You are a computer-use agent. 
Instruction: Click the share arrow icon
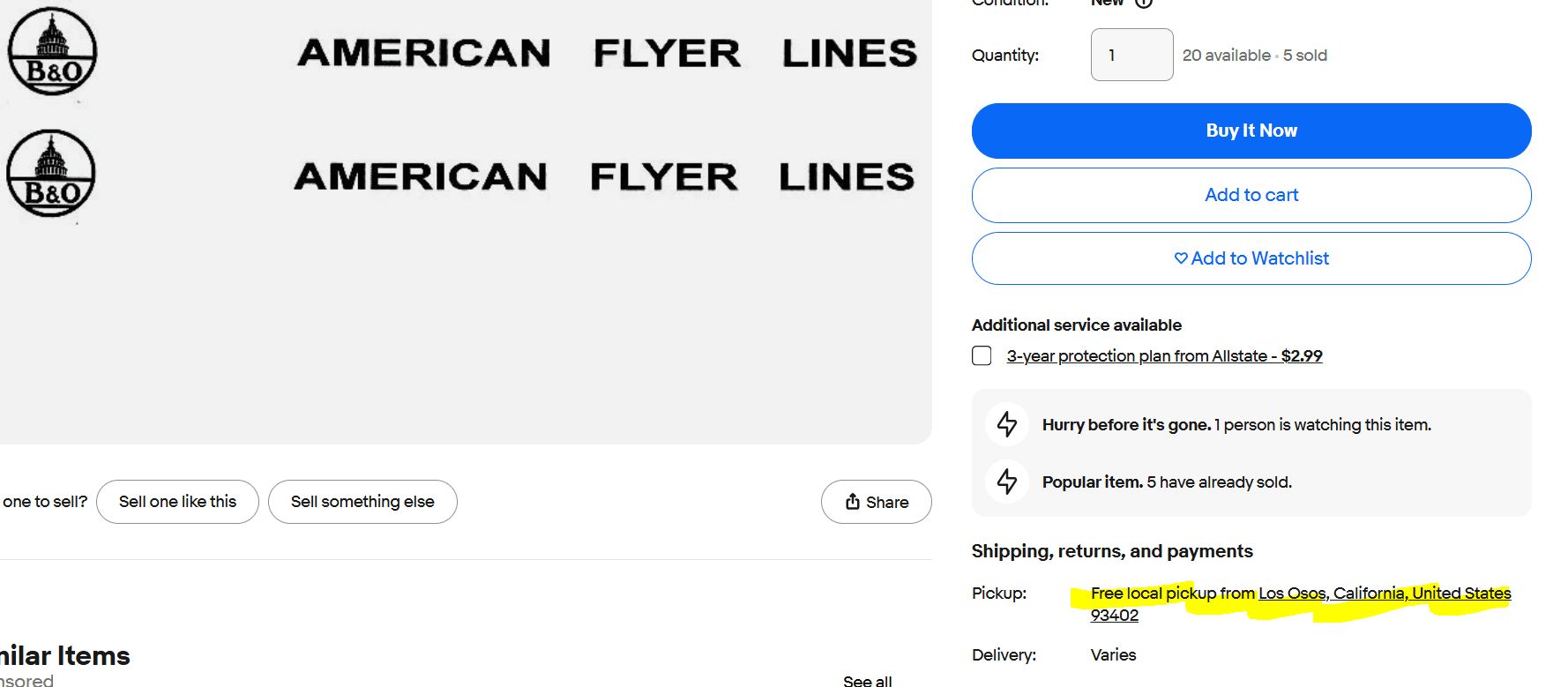[853, 501]
